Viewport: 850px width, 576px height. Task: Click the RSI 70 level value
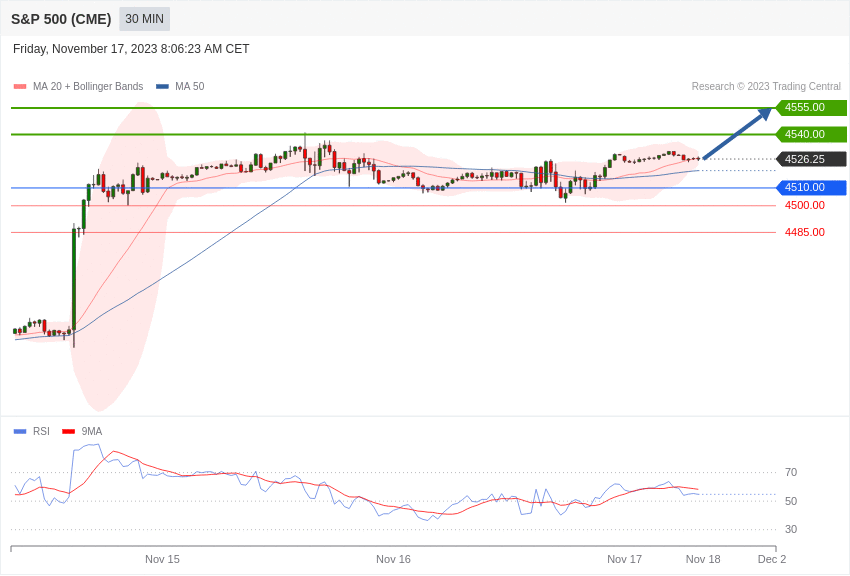[791, 473]
